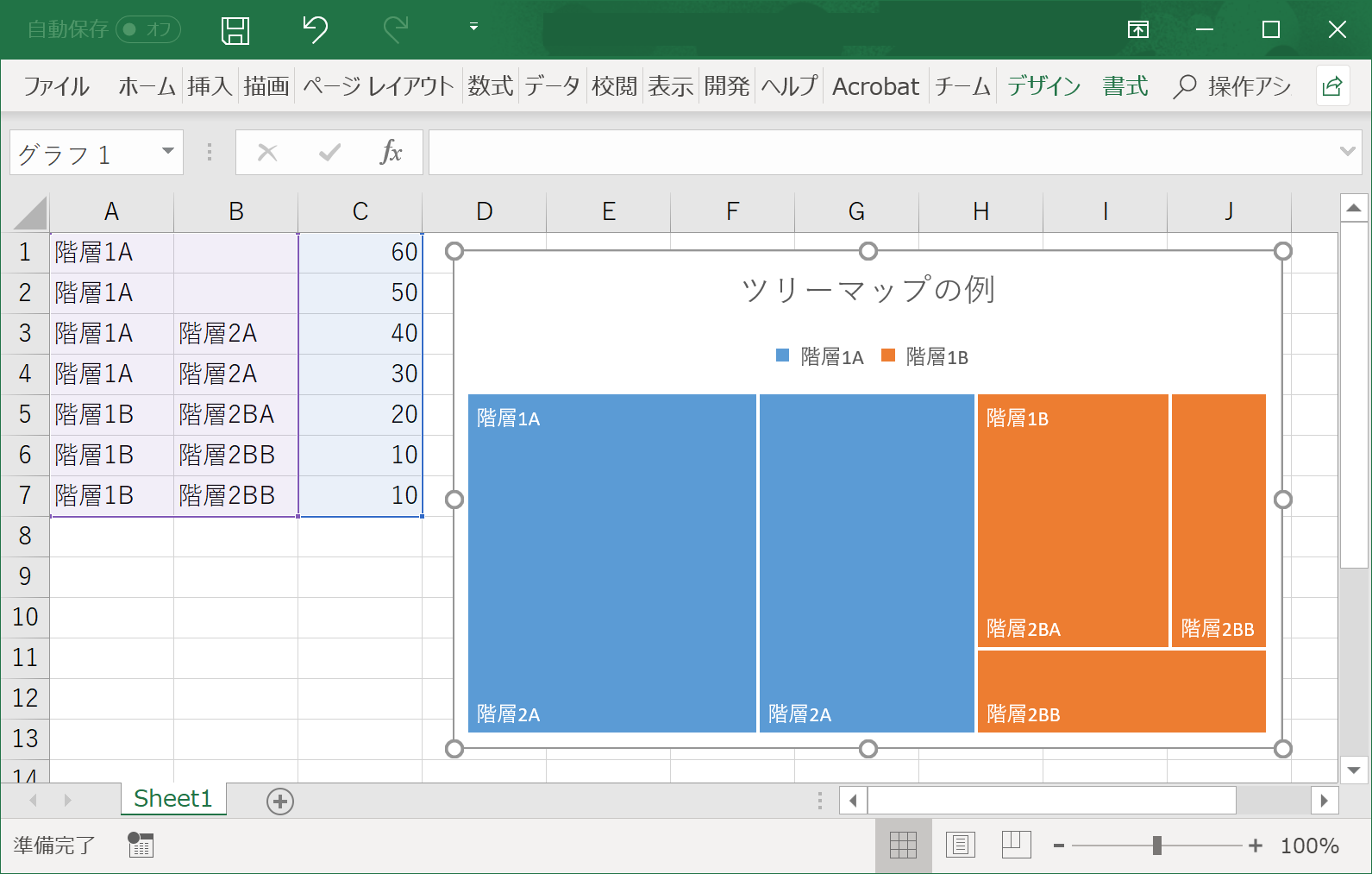Click cell B5 containing 階層2BA
This screenshot has width=1372, height=874.
235,414
